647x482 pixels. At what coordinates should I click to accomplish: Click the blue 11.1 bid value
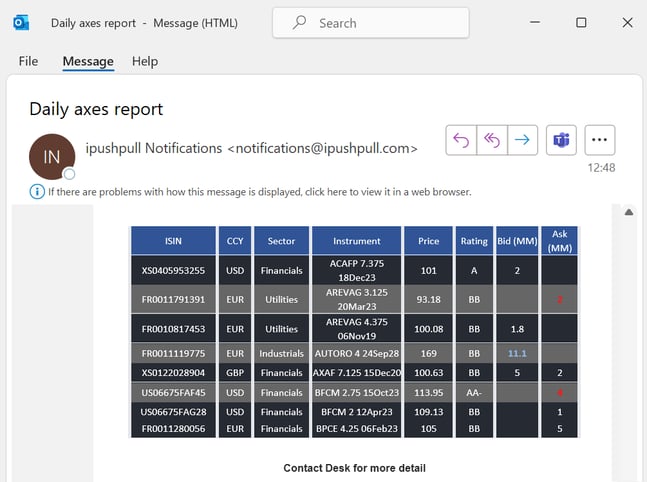pos(517,353)
